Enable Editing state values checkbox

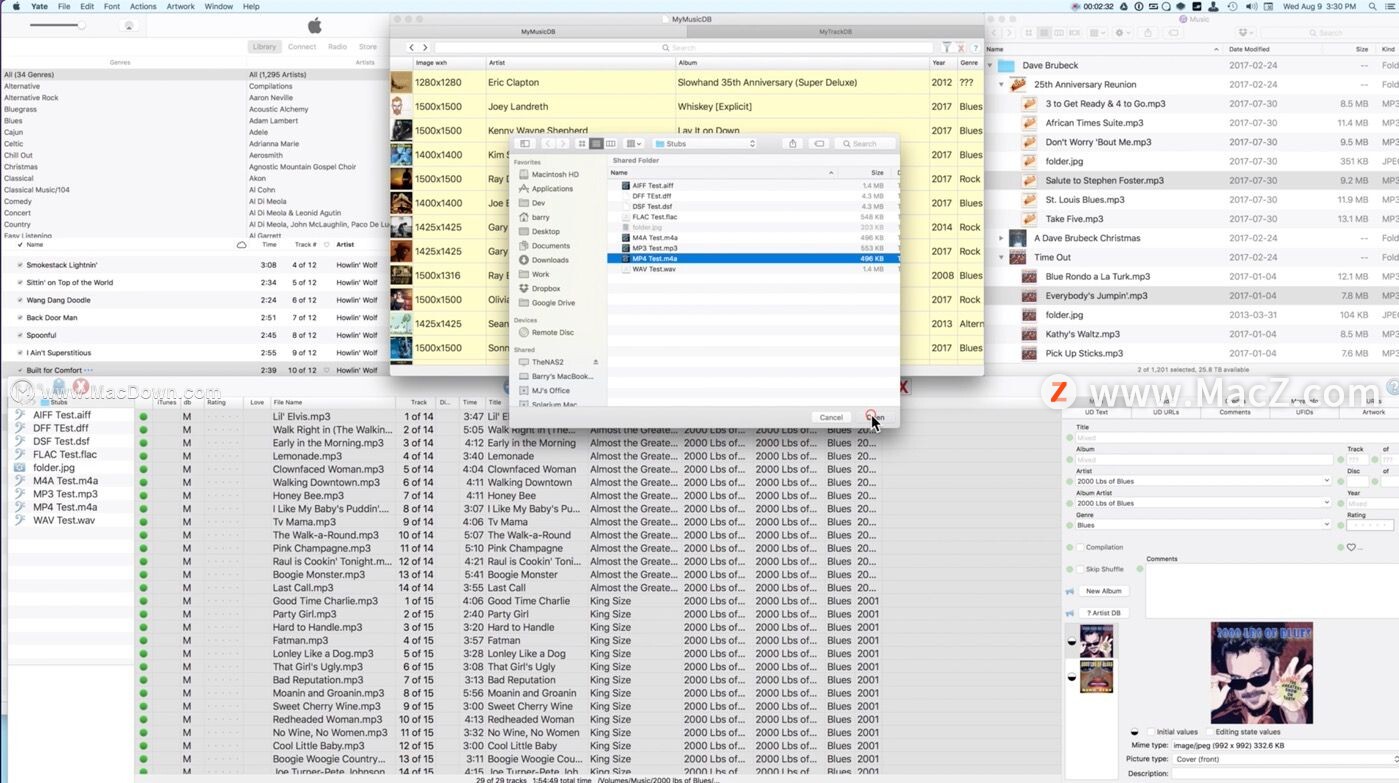pos(1211,732)
